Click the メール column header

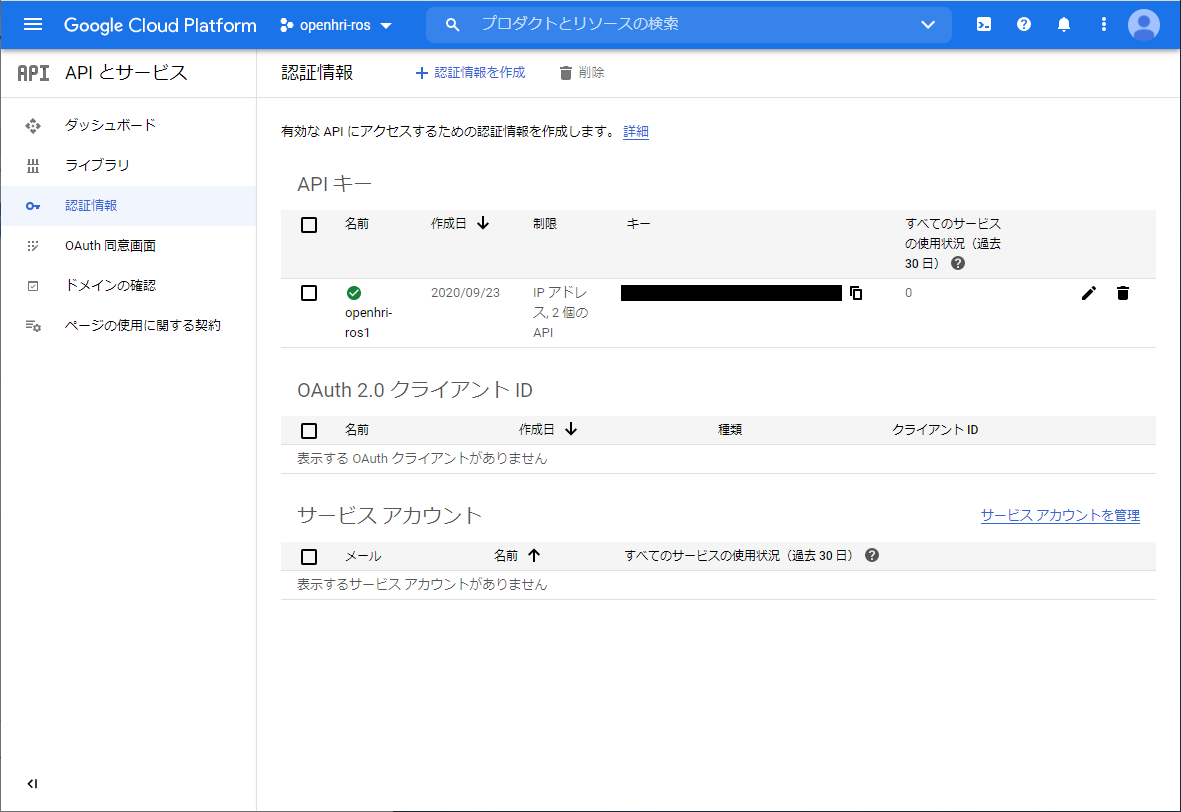point(363,556)
